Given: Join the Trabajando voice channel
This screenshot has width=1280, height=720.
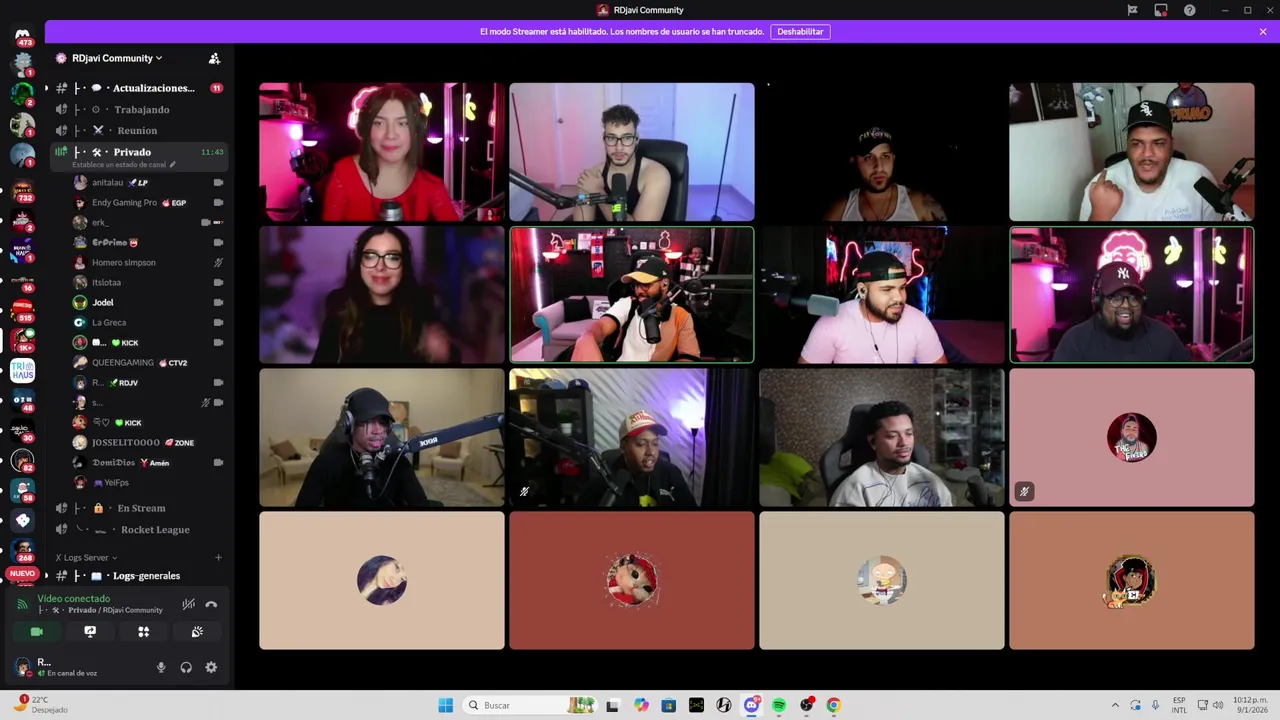Looking at the screenshot, I should (139, 110).
